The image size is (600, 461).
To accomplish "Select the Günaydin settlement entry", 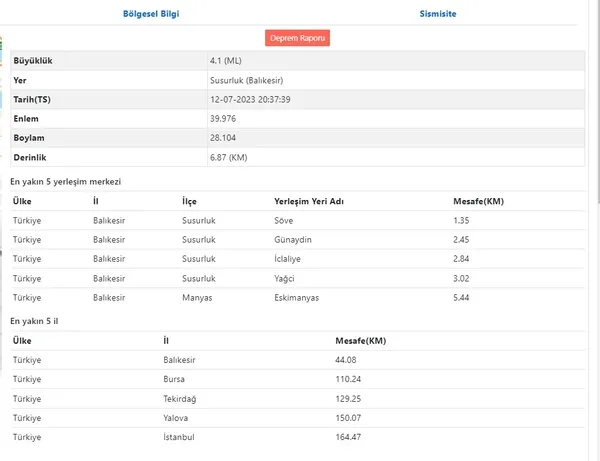I will [293, 239].
